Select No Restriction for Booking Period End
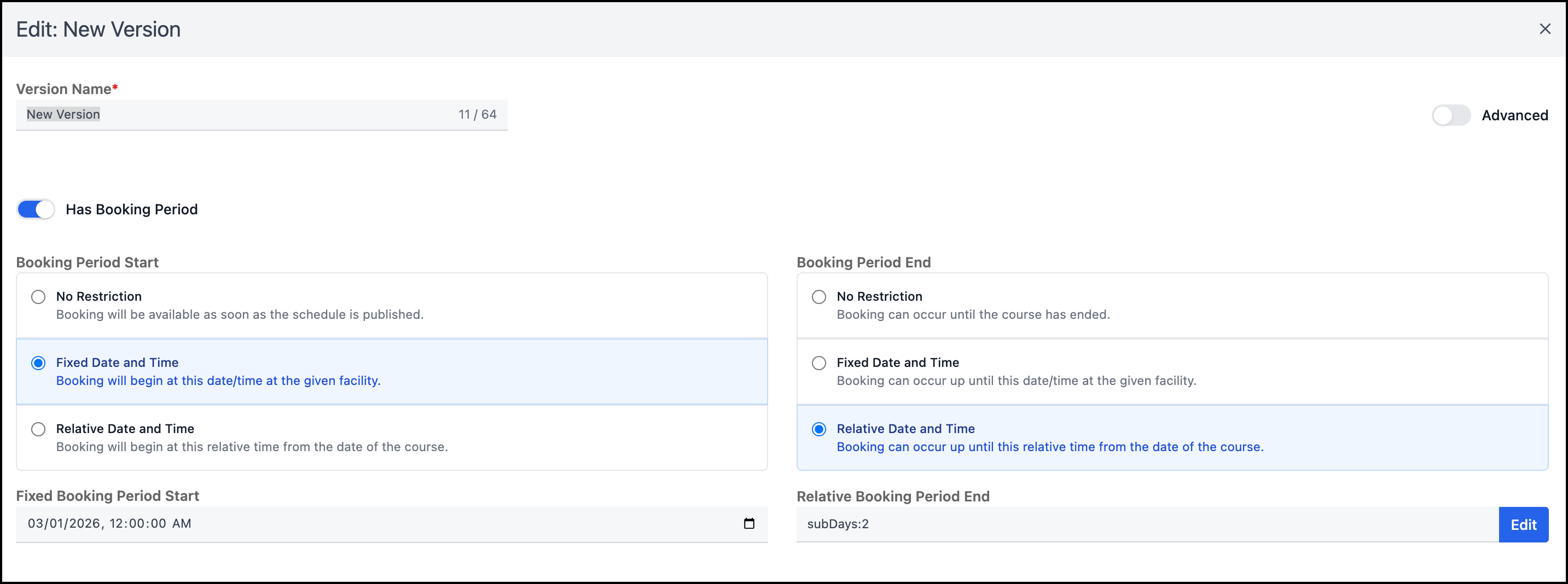 818,297
